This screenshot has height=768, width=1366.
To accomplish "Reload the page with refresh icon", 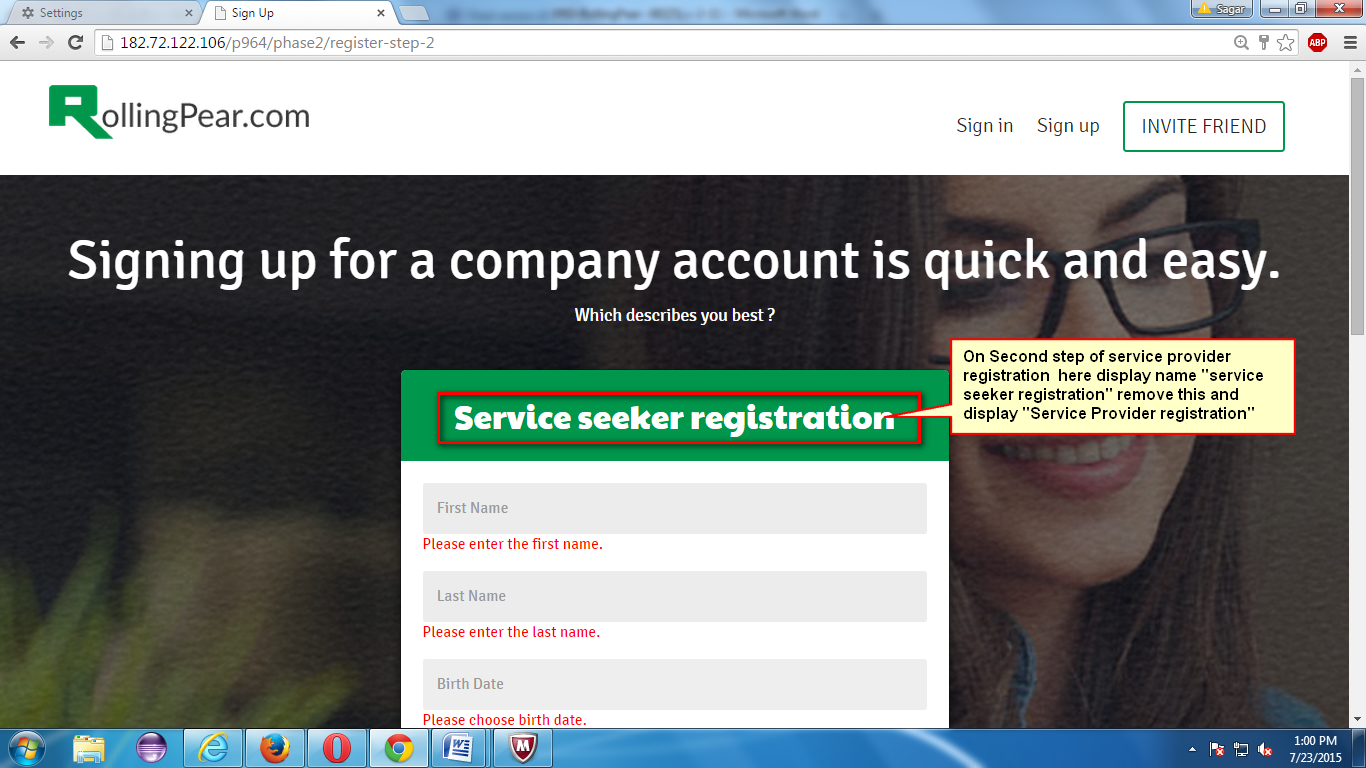I will pyautogui.click(x=75, y=43).
